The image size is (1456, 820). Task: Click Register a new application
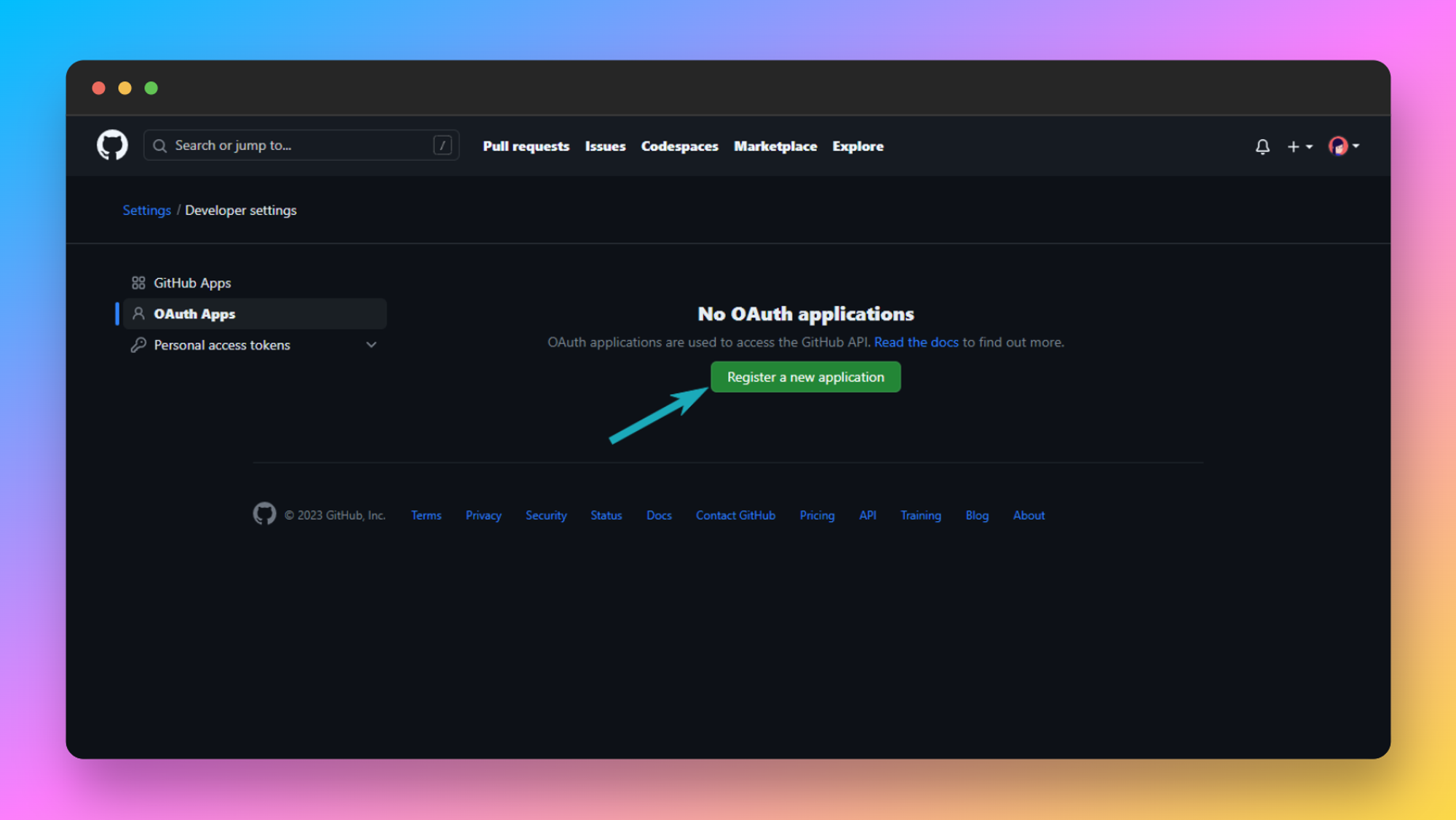coord(805,377)
